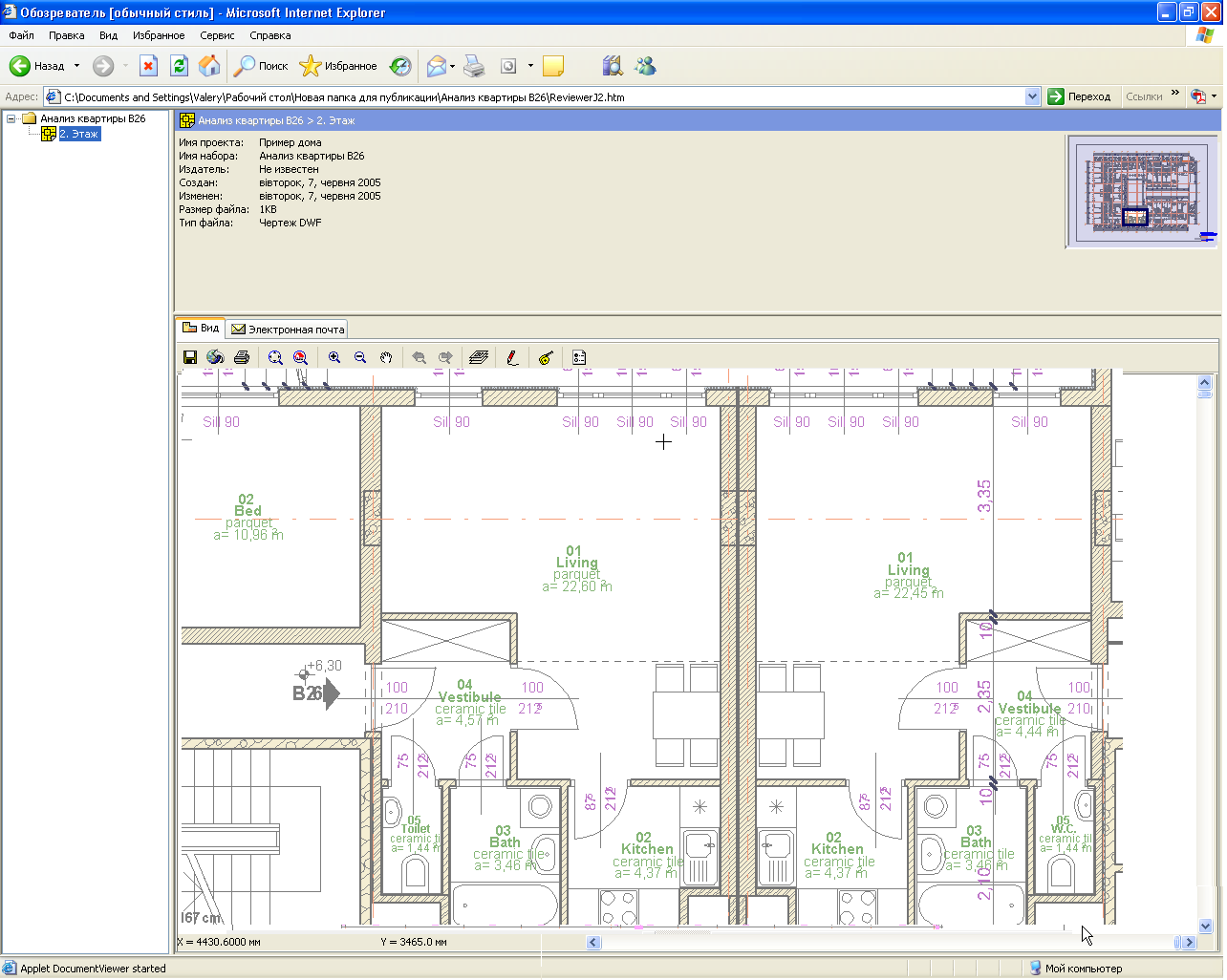Open the Назад history dropdown arrow
The height and width of the screenshot is (980, 1227).
(77, 66)
